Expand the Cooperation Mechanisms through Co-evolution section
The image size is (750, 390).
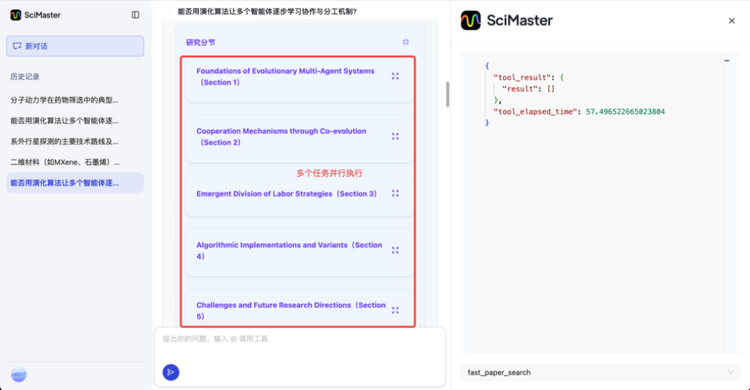[x=395, y=136]
